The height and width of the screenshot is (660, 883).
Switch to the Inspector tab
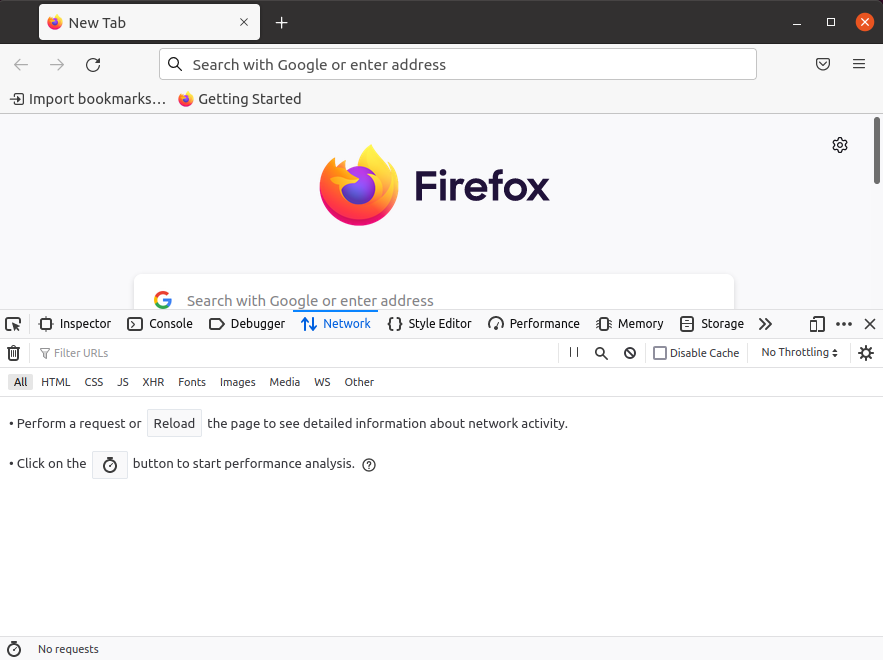(75, 324)
